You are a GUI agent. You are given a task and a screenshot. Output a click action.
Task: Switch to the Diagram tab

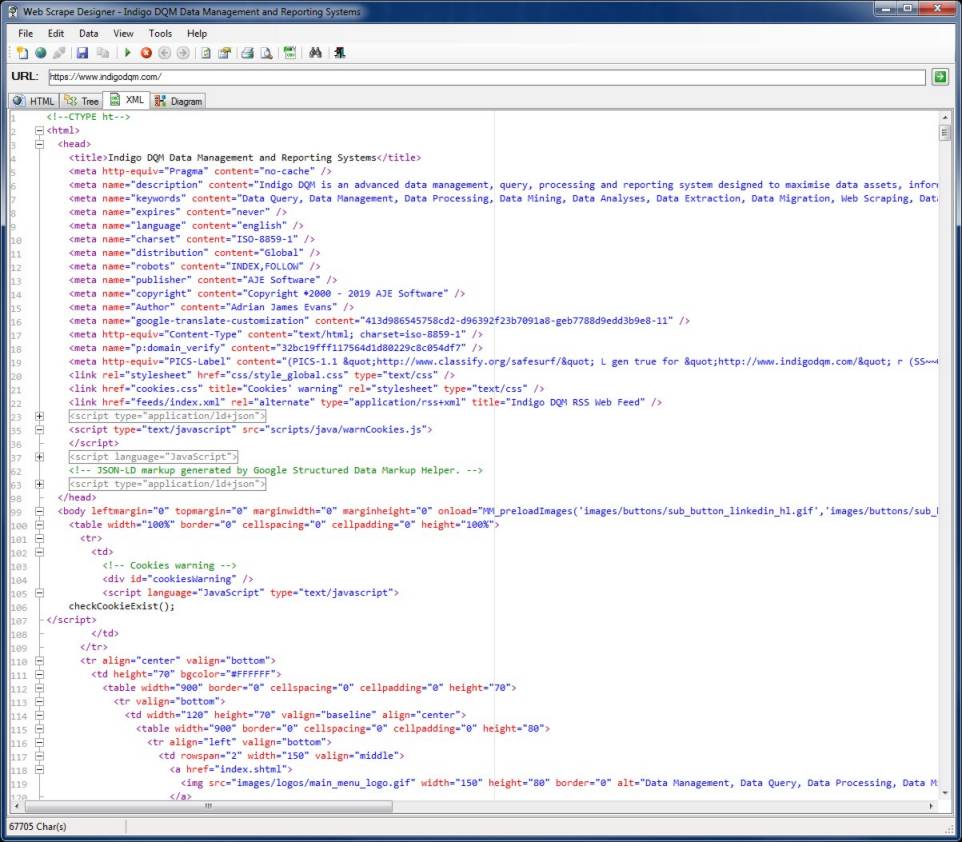point(179,101)
